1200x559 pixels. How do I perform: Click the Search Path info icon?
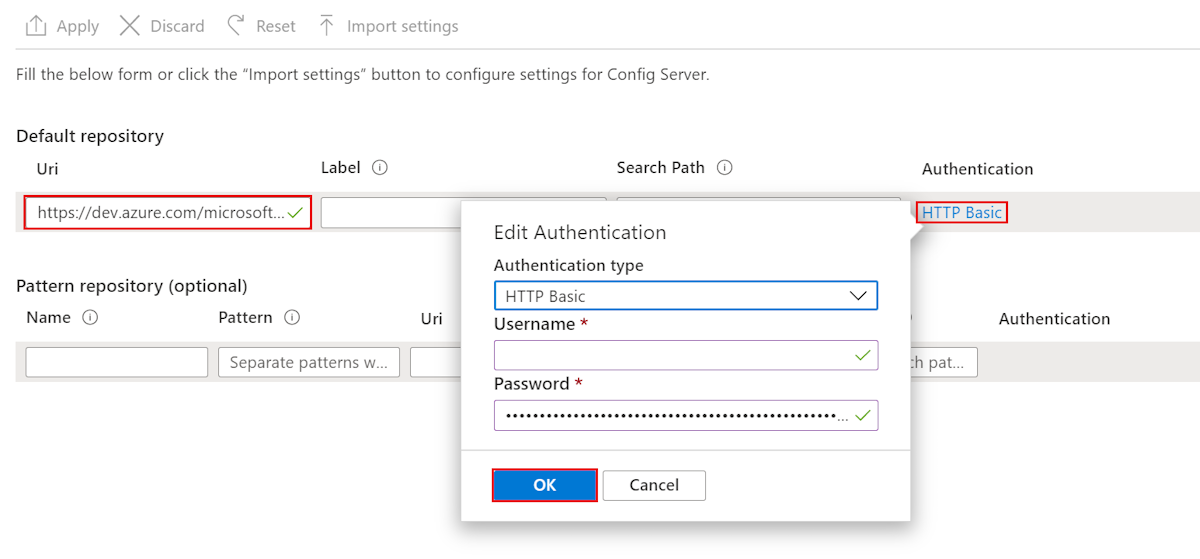click(725, 168)
